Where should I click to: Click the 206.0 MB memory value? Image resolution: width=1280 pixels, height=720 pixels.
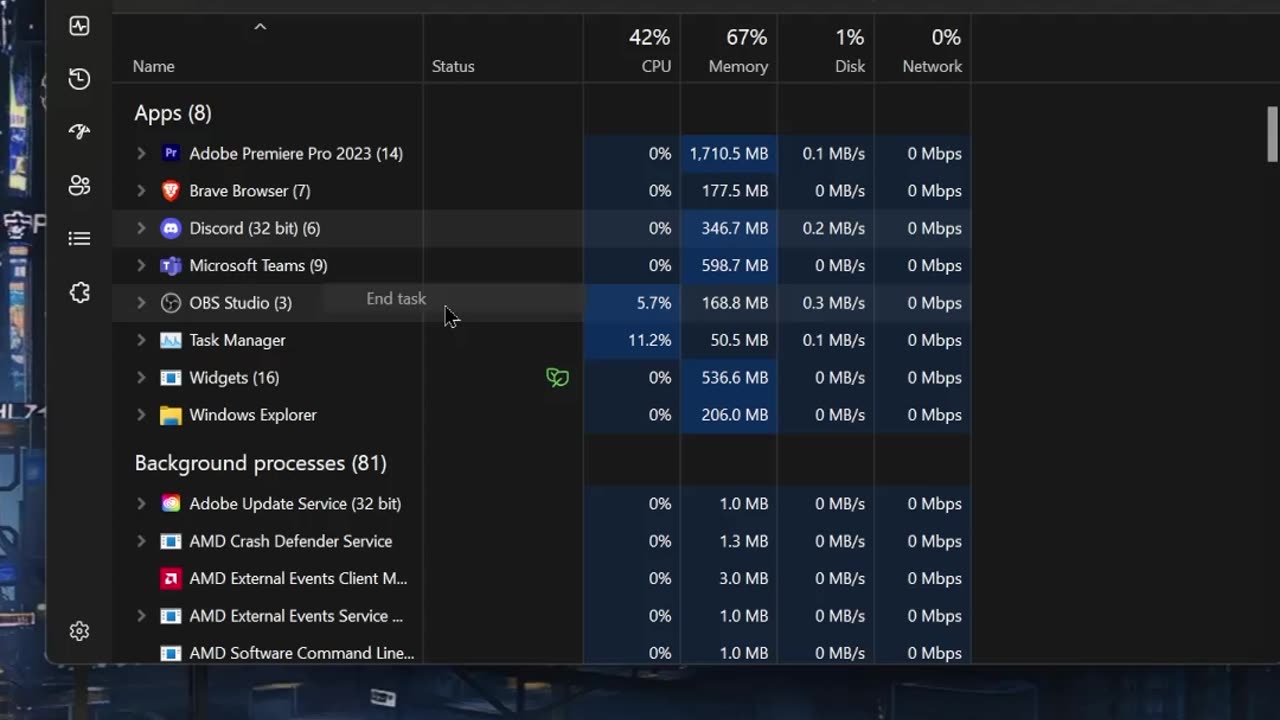[735, 415]
